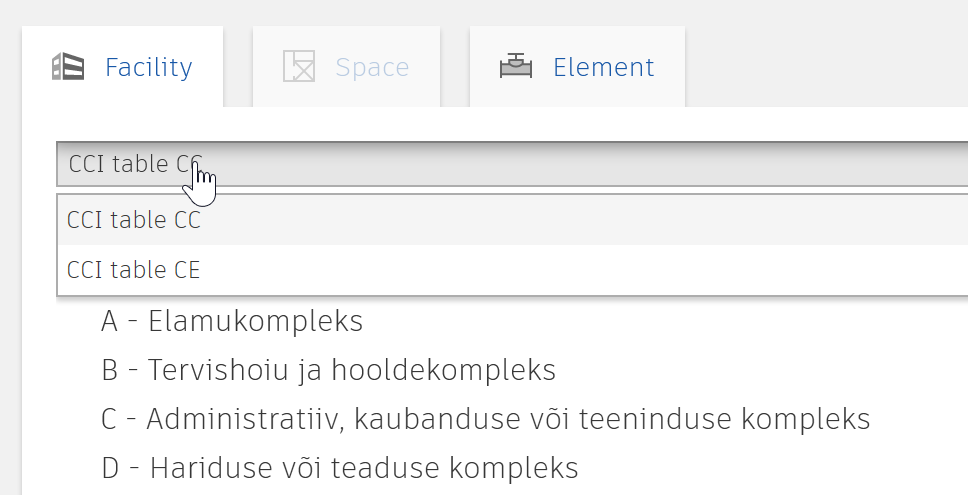The image size is (968, 495).
Task: Click the Element pipe-valve icon
Action: pyautogui.click(x=515, y=66)
